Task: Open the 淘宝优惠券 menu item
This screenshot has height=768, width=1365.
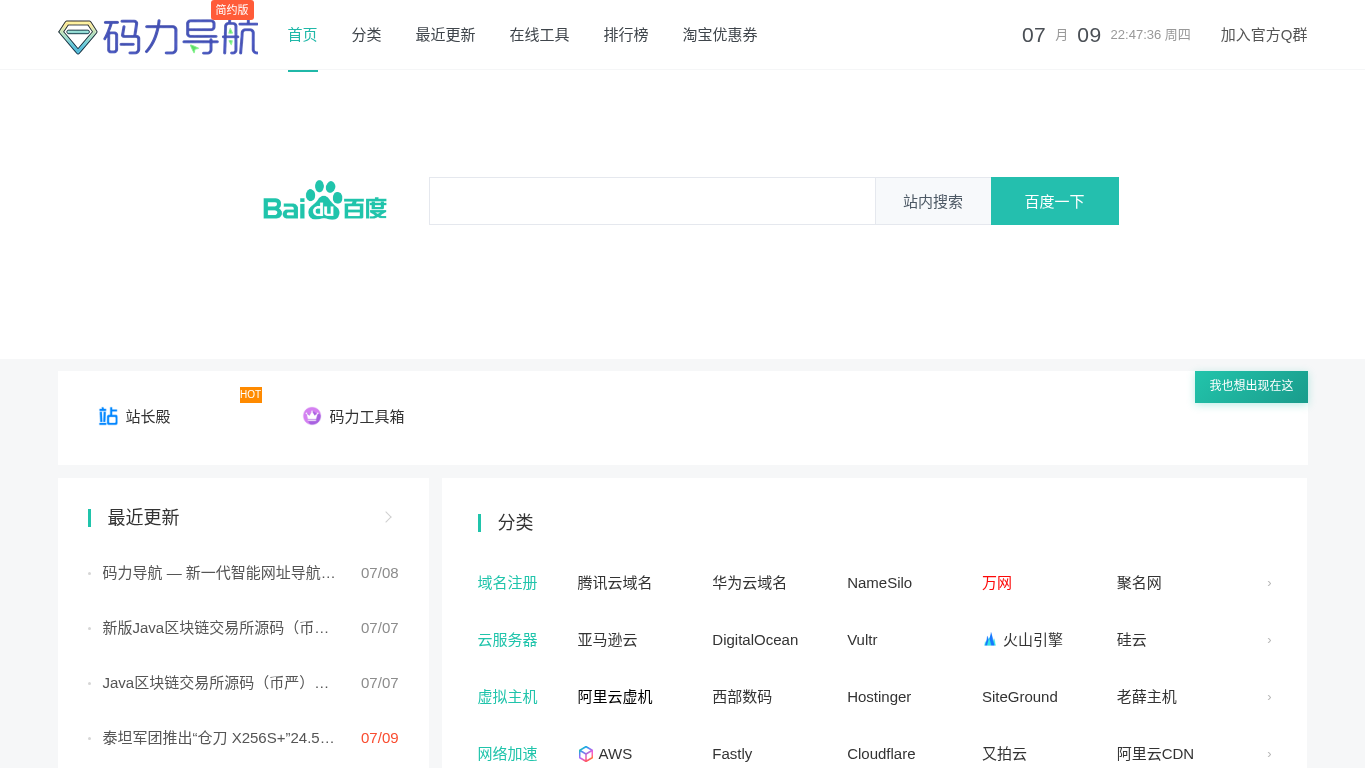Action: (x=720, y=35)
